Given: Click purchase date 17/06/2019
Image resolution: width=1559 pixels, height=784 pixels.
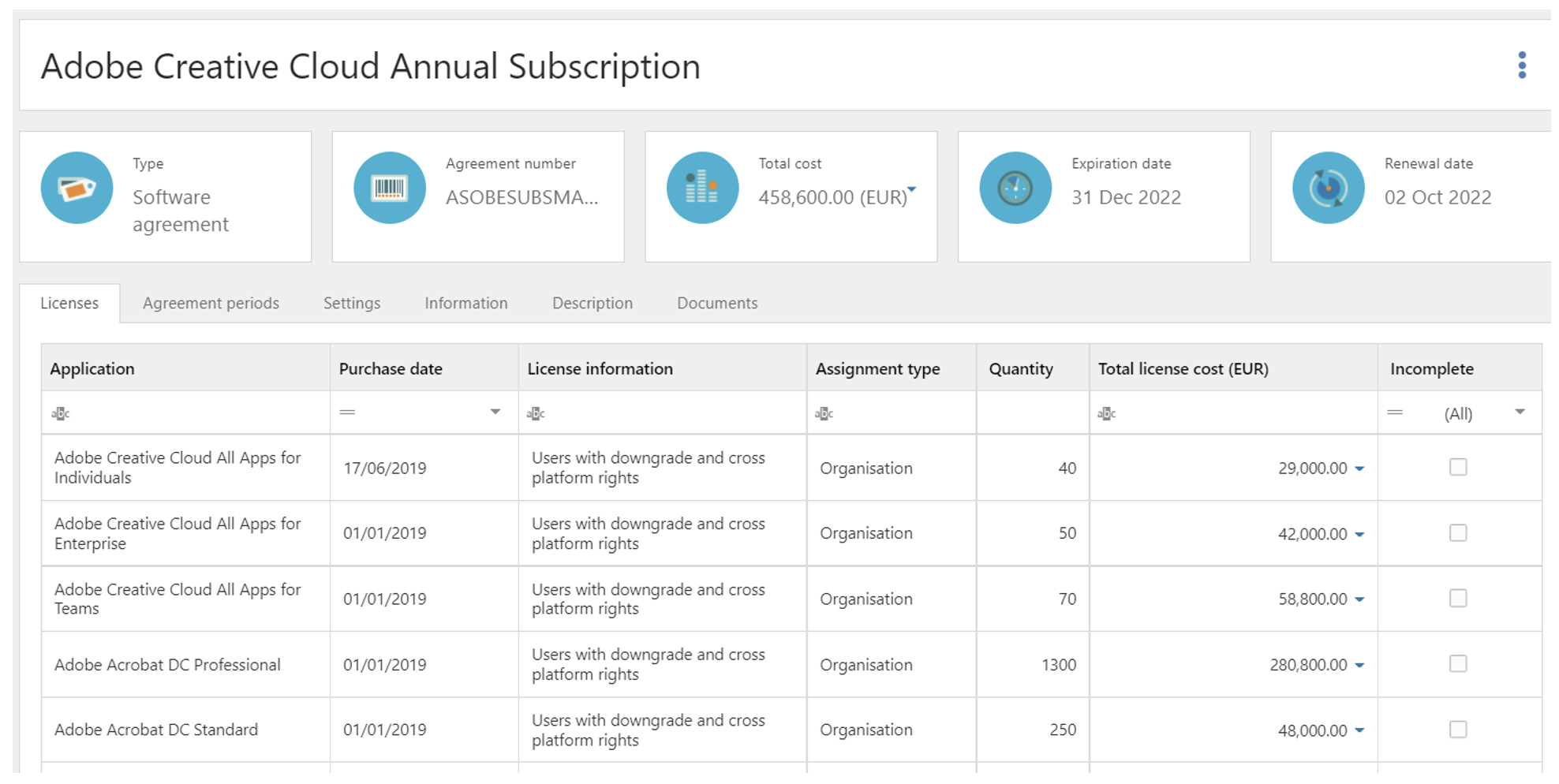Looking at the screenshot, I should point(385,469).
